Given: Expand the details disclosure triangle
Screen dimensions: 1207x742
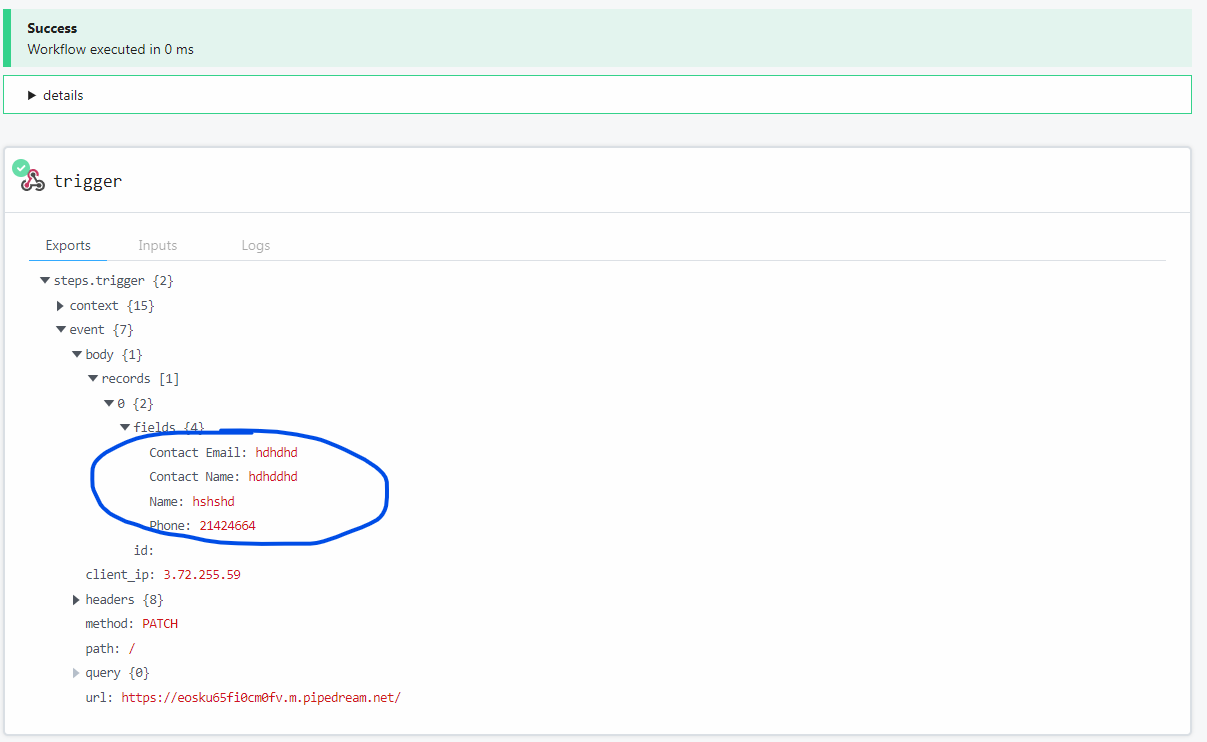Looking at the screenshot, I should point(32,95).
